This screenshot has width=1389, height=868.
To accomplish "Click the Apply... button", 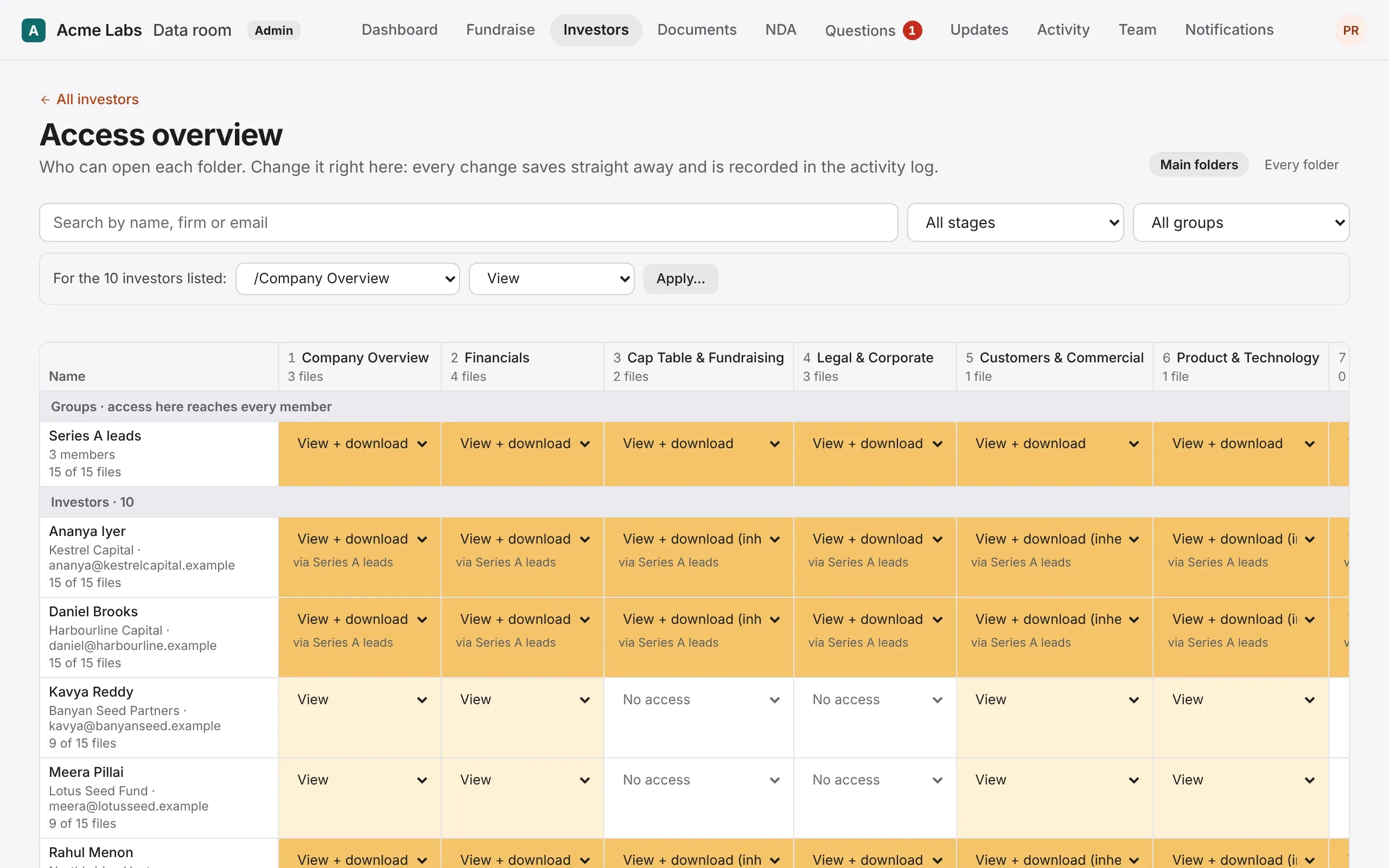I will 680,278.
